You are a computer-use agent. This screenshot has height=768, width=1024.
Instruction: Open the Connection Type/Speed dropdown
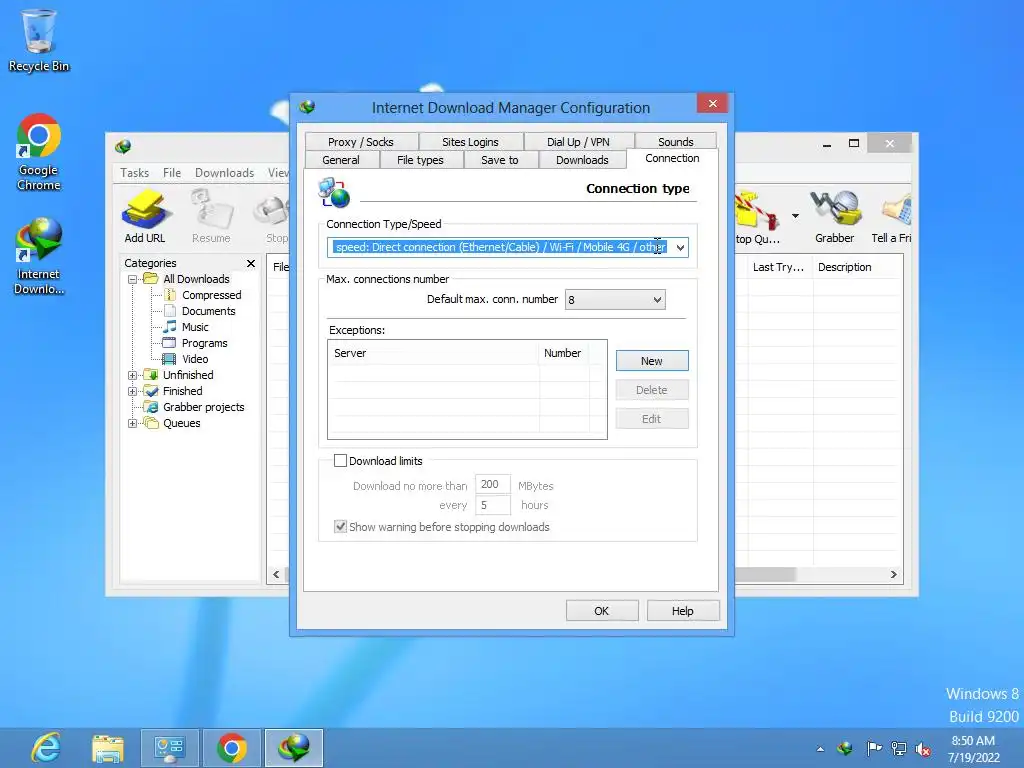(680, 248)
